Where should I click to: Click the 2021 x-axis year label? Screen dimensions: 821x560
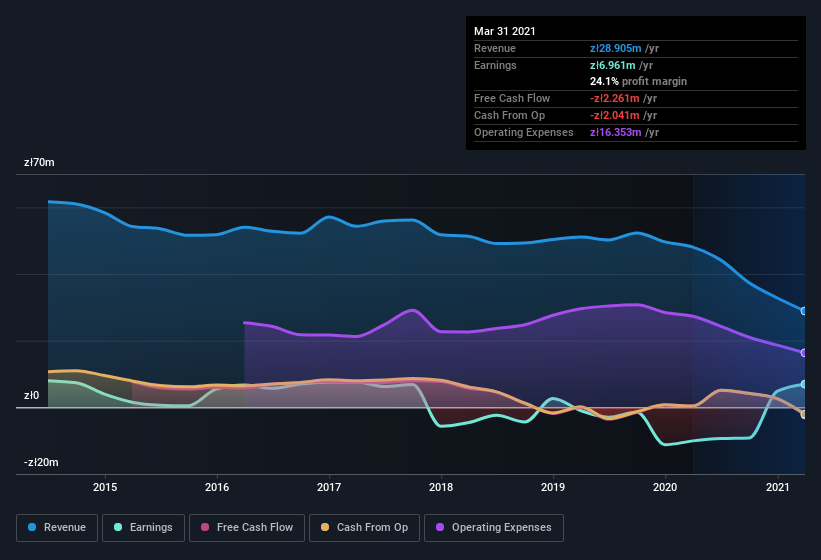777,487
